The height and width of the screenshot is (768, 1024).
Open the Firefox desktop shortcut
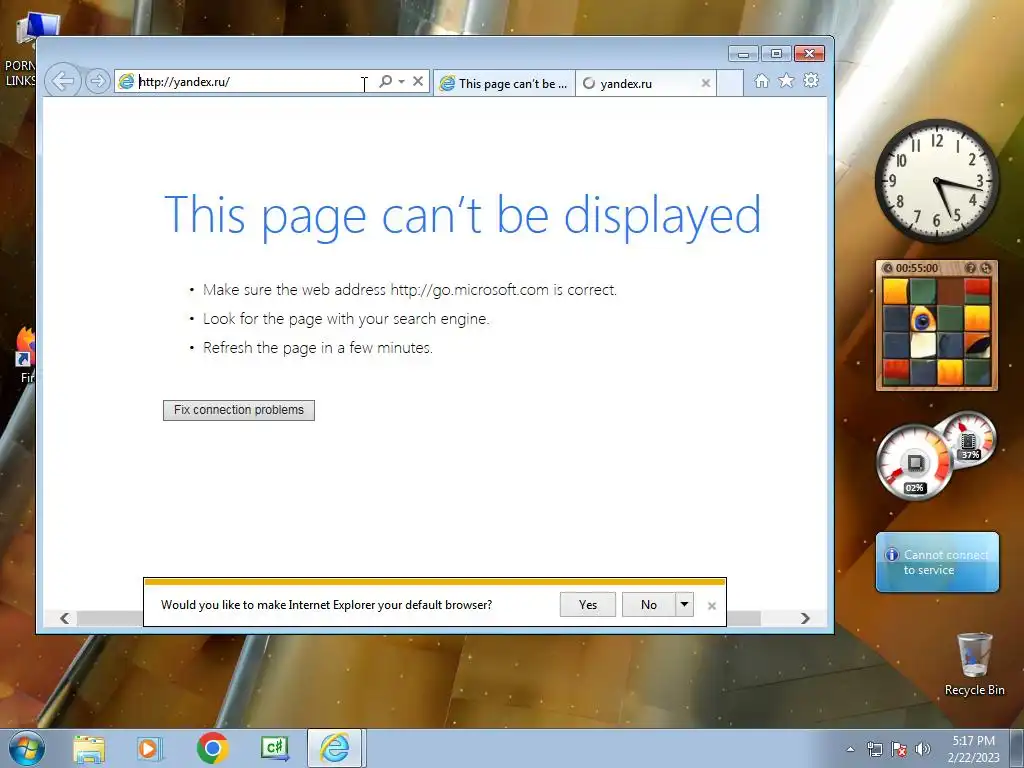25,356
